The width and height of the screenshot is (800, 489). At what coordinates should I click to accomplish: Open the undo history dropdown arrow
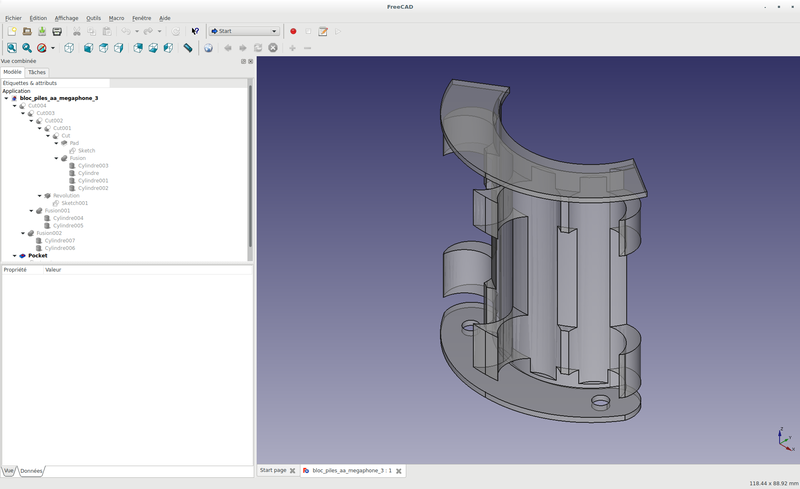point(137,31)
